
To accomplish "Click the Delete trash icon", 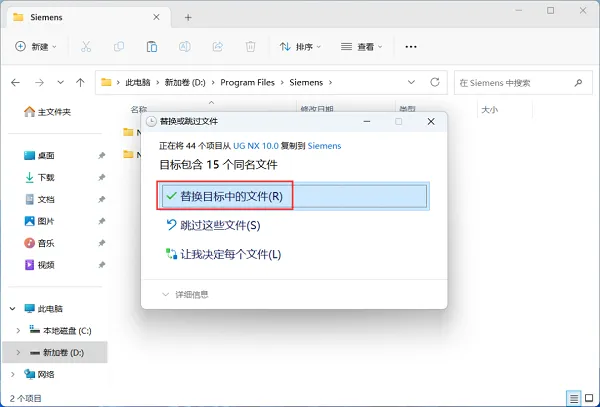I will [251, 47].
